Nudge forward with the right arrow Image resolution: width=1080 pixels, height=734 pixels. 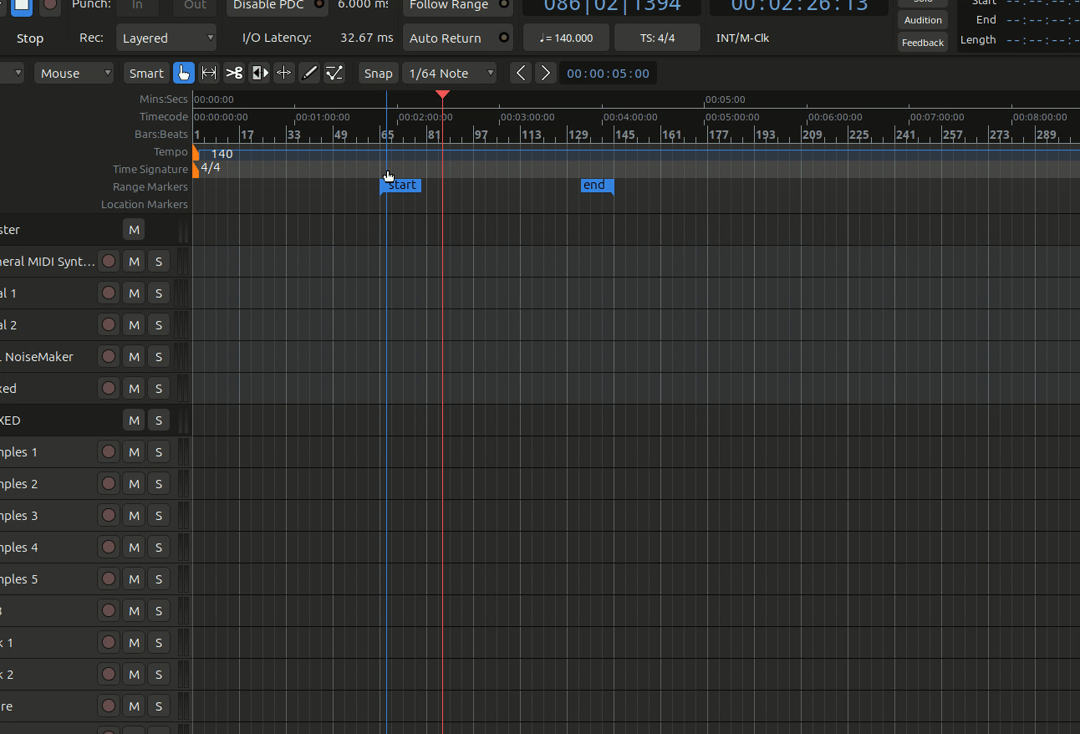545,73
